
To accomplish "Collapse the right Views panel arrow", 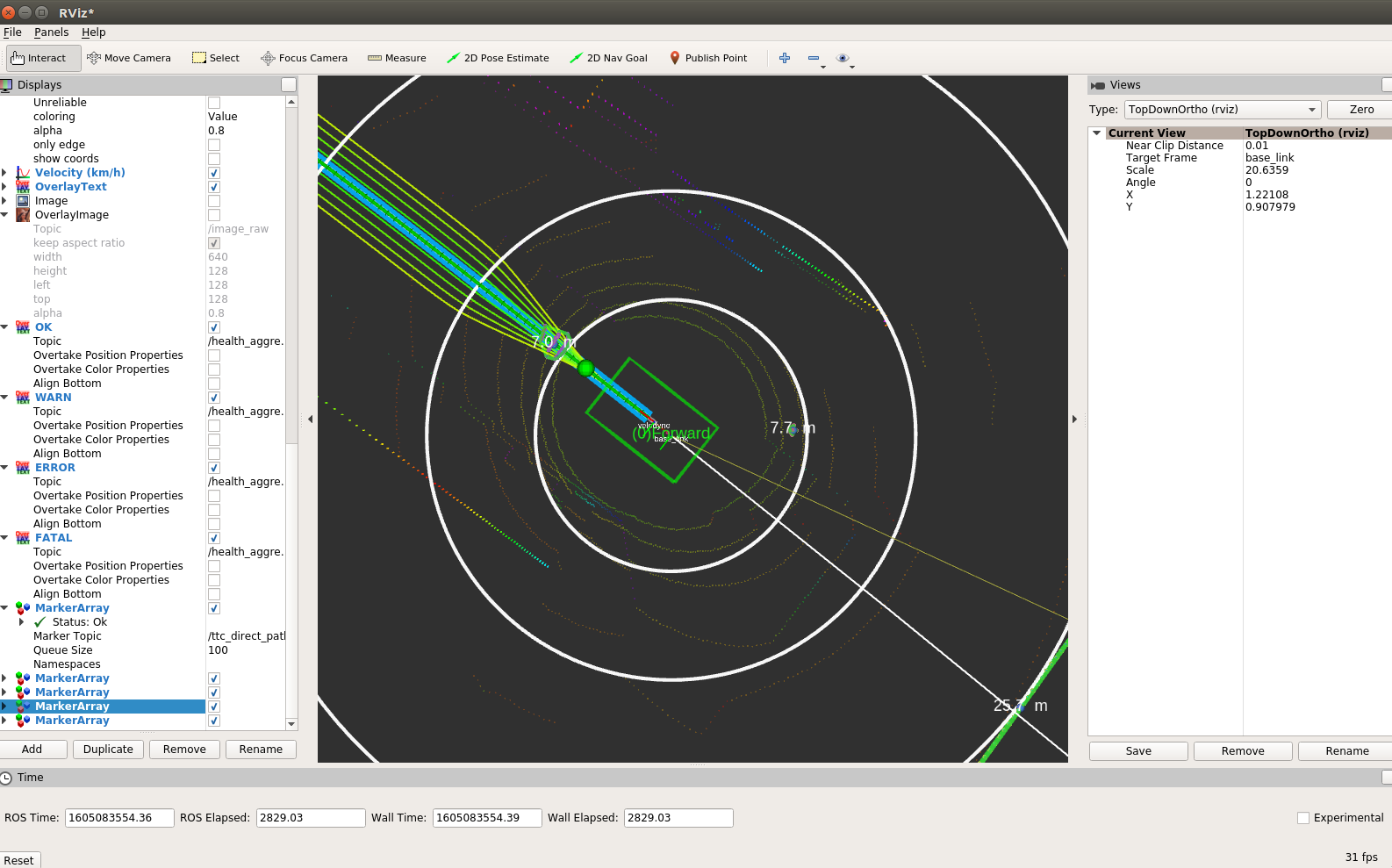I will [x=1074, y=420].
